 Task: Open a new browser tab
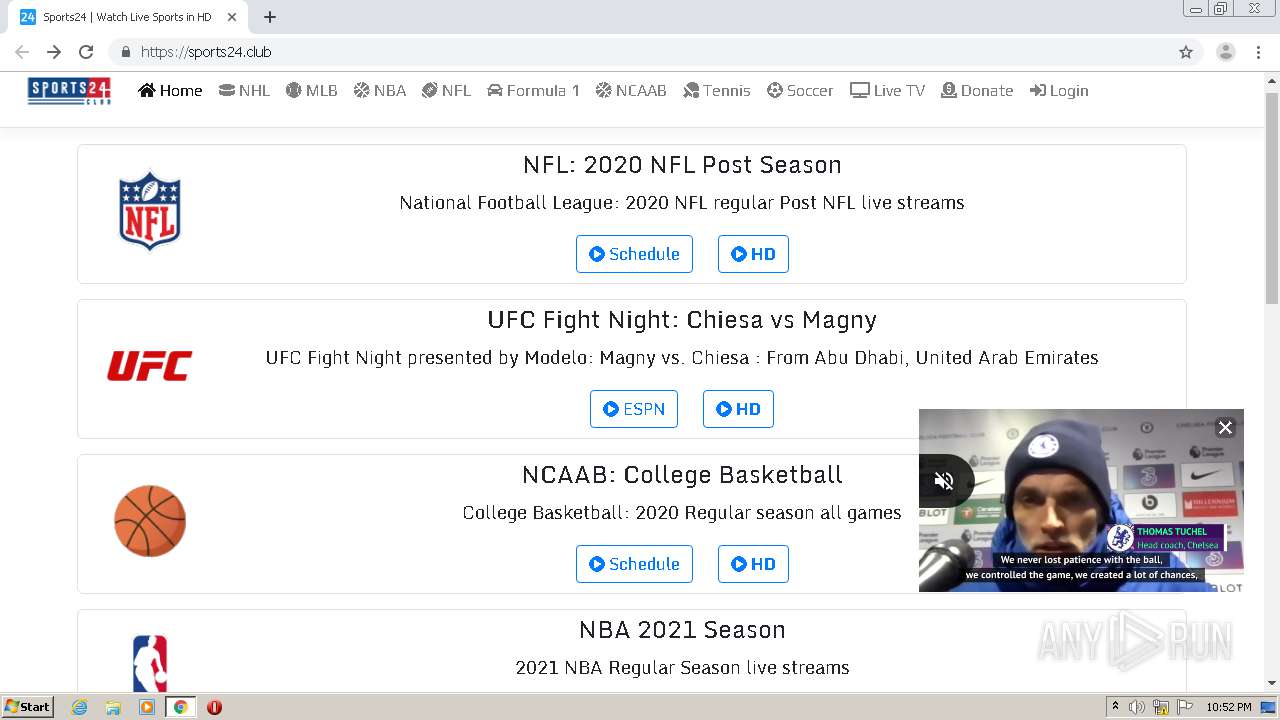click(270, 17)
